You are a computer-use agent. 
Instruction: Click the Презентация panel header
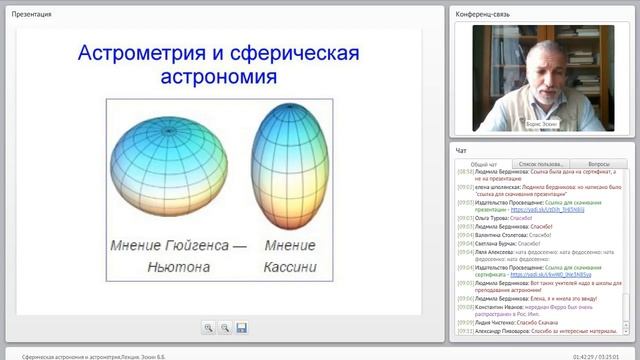point(31,14)
